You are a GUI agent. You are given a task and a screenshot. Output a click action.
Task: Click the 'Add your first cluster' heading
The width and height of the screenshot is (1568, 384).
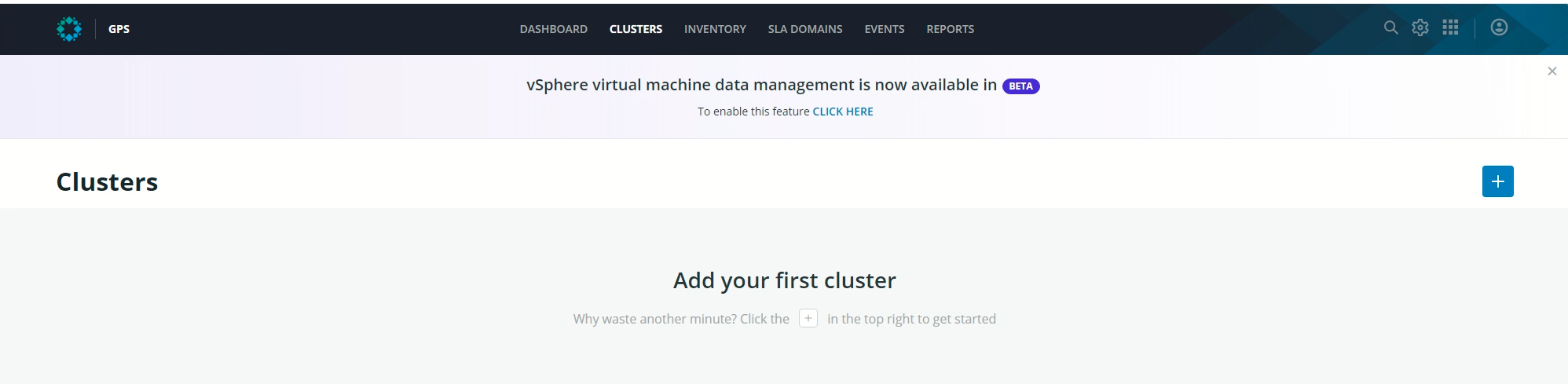click(x=784, y=280)
